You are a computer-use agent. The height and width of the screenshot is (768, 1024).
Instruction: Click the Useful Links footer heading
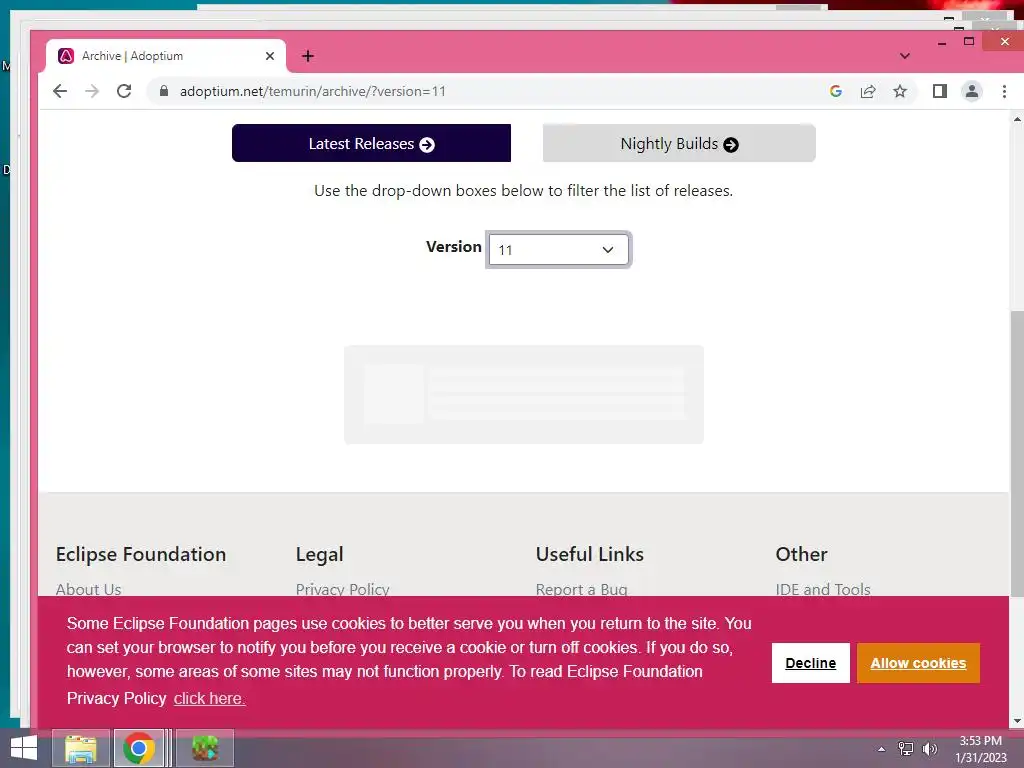(589, 554)
